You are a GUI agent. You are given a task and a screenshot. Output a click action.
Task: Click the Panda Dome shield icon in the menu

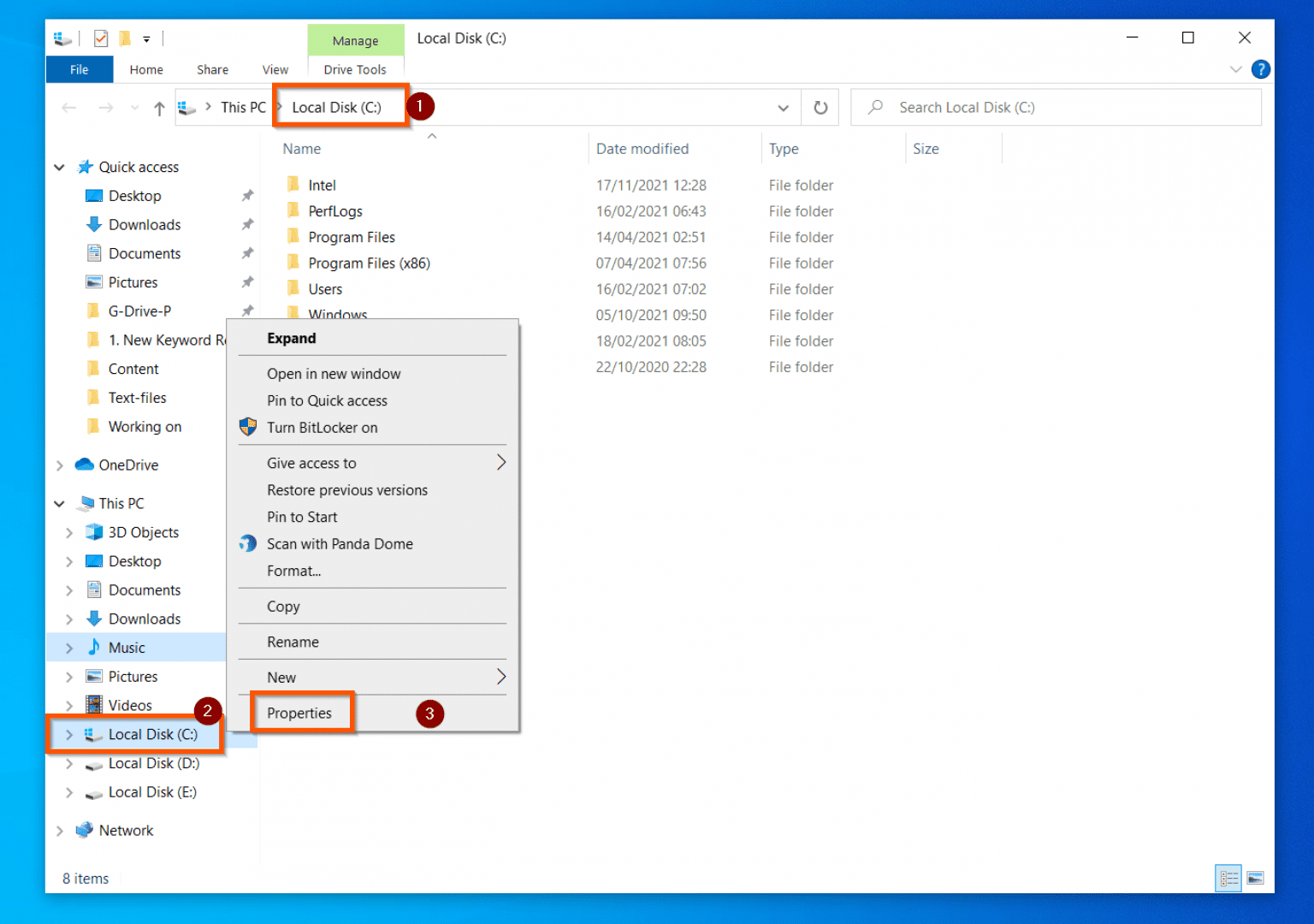(x=247, y=543)
